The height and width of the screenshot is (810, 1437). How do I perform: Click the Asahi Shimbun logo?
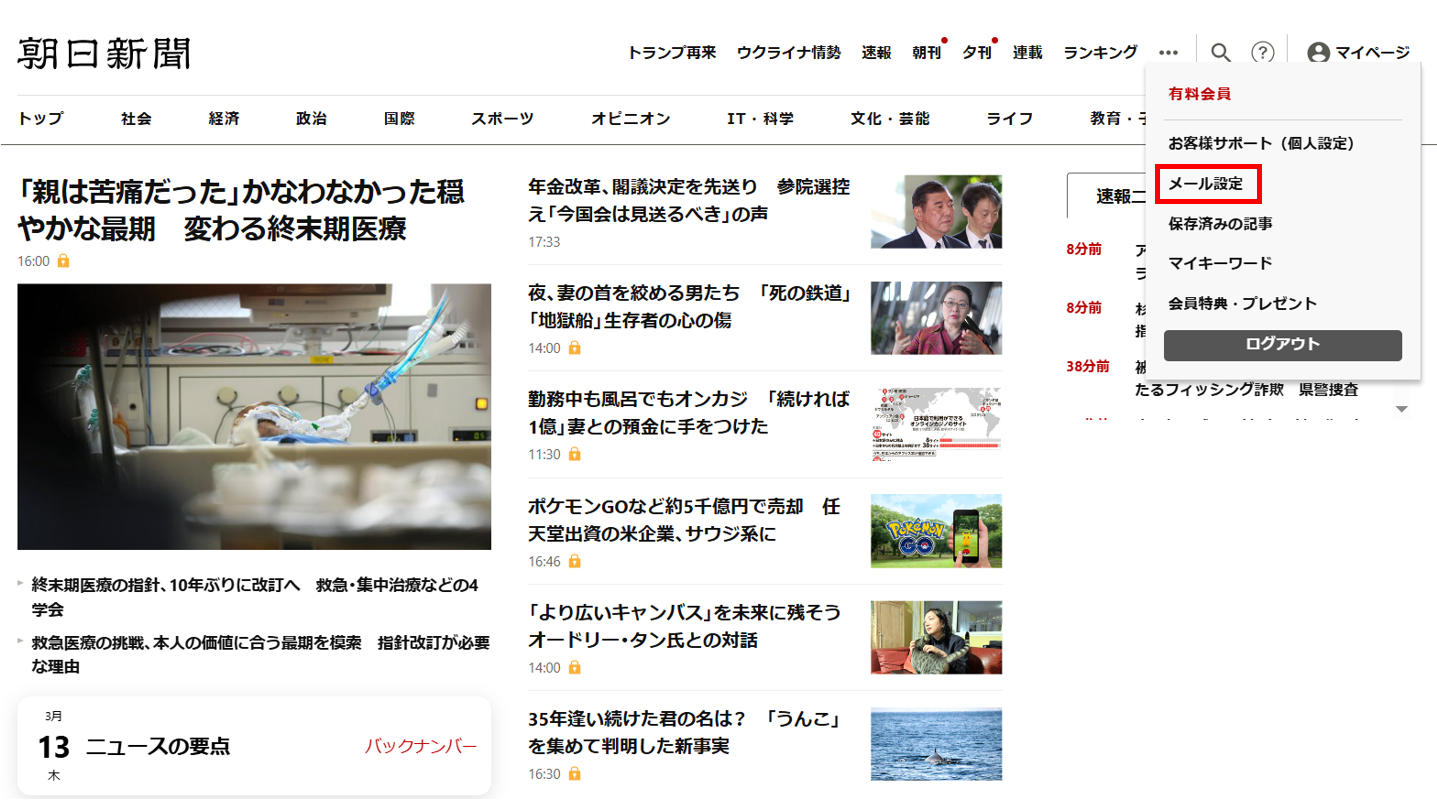coord(104,52)
